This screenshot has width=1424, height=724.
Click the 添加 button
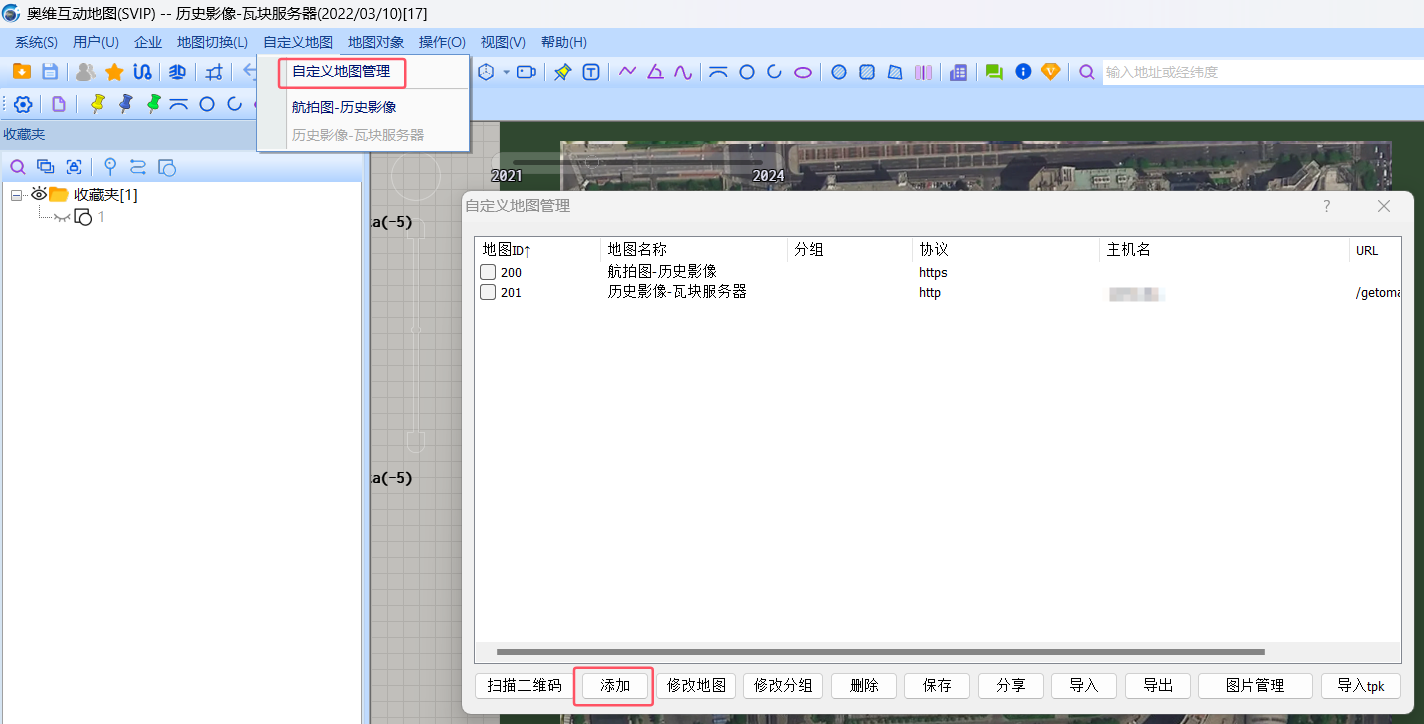tap(615, 685)
